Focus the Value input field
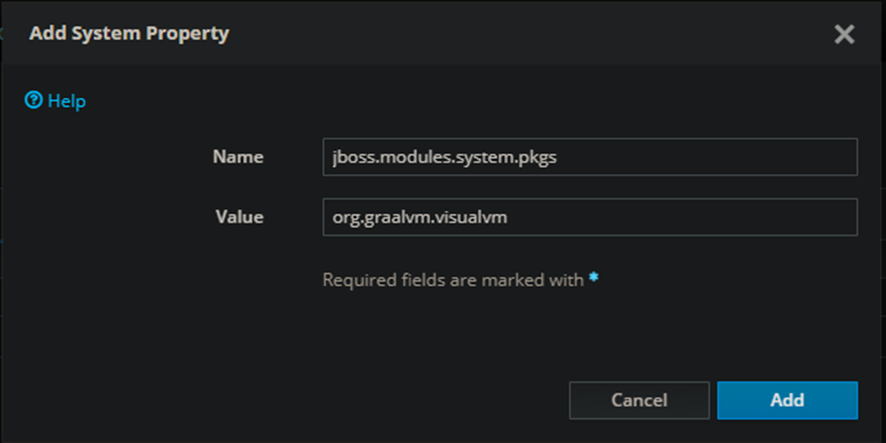The image size is (886, 443). pos(589,217)
